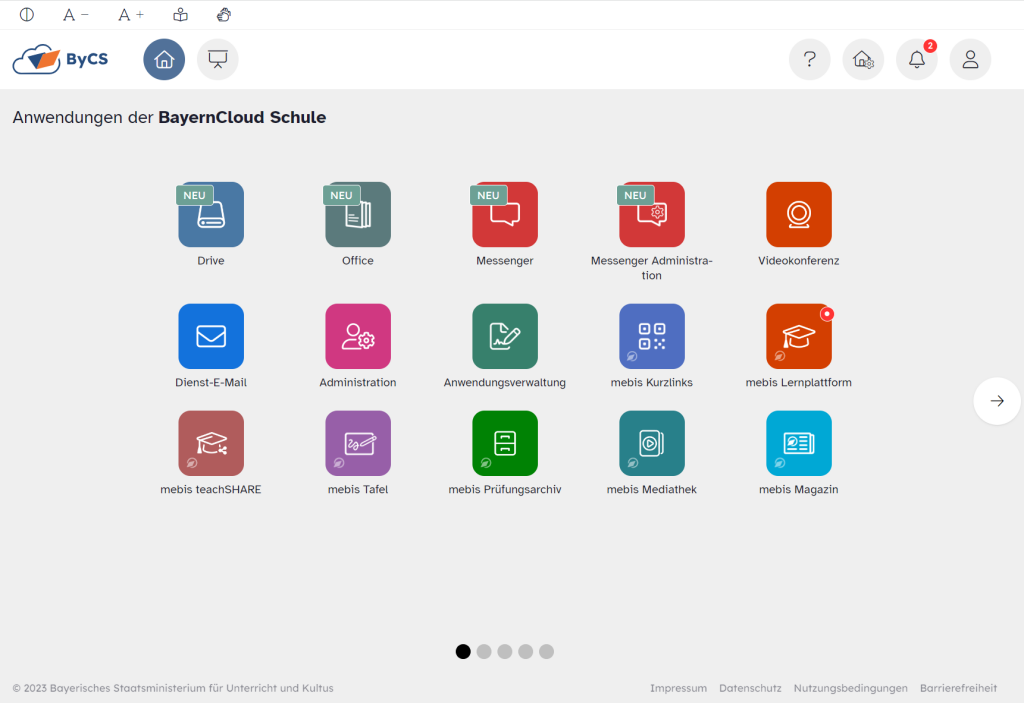Open the Barrierefreiheit link
1024x703 pixels.
(959, 688)
